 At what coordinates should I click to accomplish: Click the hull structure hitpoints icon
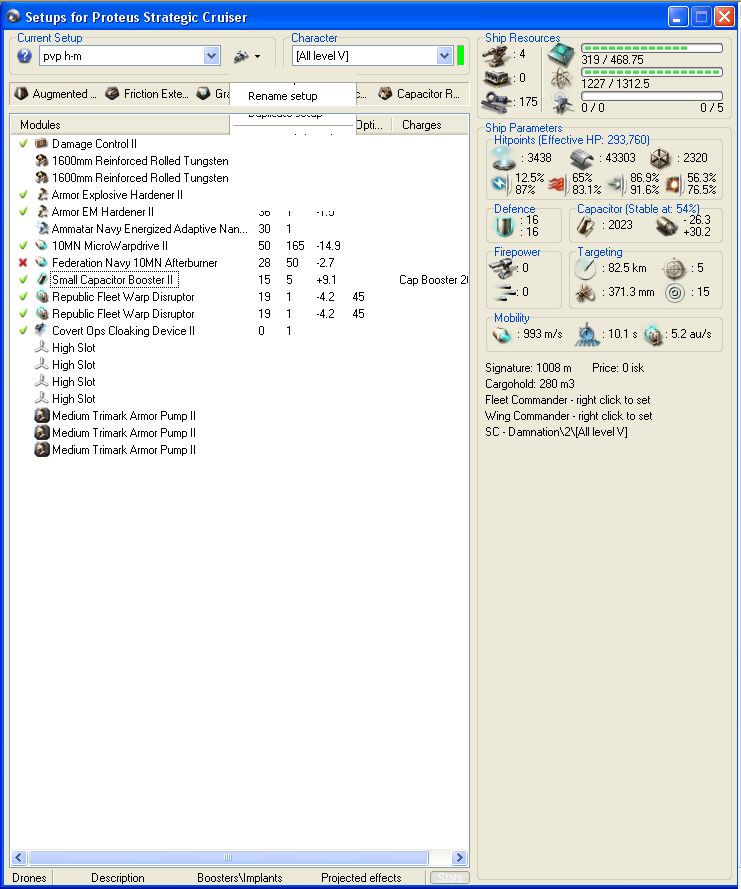[660, 158]
